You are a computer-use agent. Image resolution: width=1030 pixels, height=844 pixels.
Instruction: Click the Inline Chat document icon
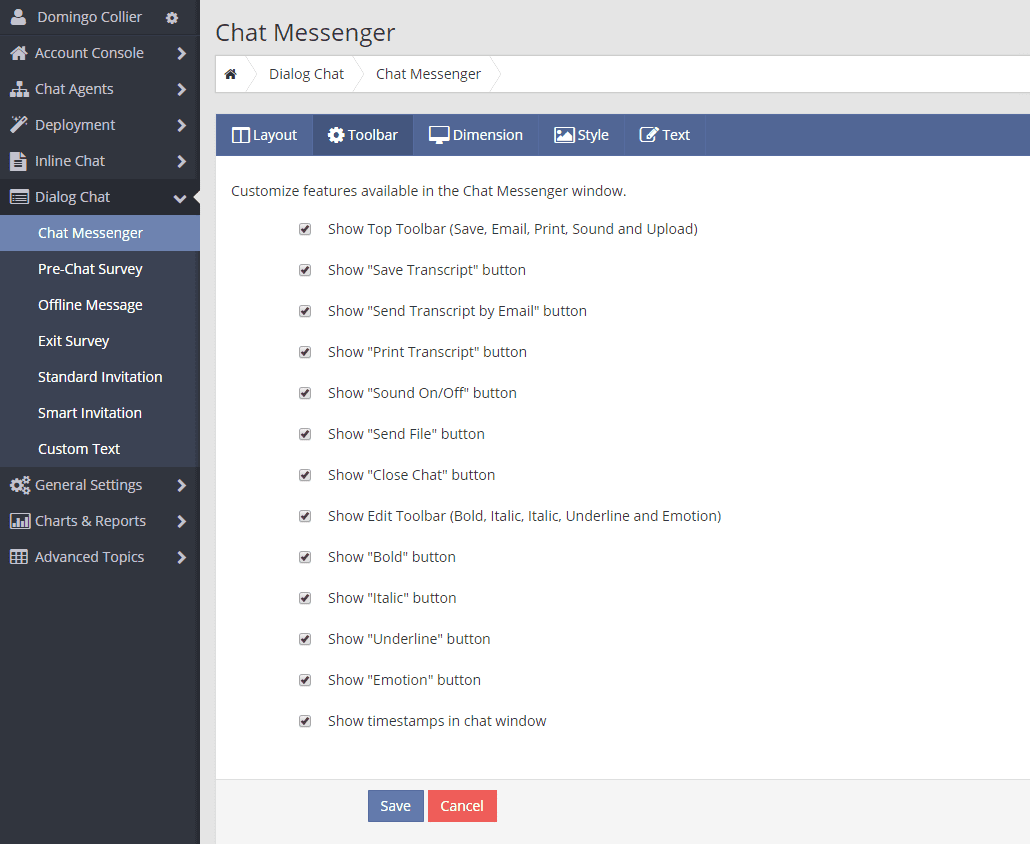[x=19, y=161]
